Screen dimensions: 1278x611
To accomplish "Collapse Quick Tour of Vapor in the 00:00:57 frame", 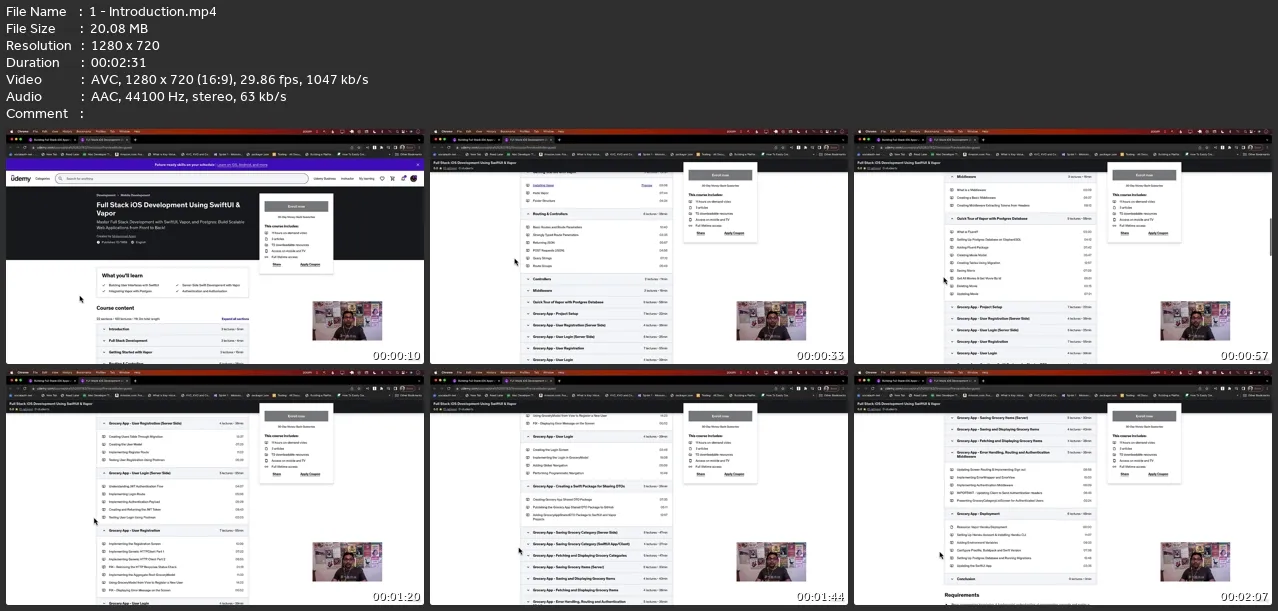I will tap(1021, 218).
